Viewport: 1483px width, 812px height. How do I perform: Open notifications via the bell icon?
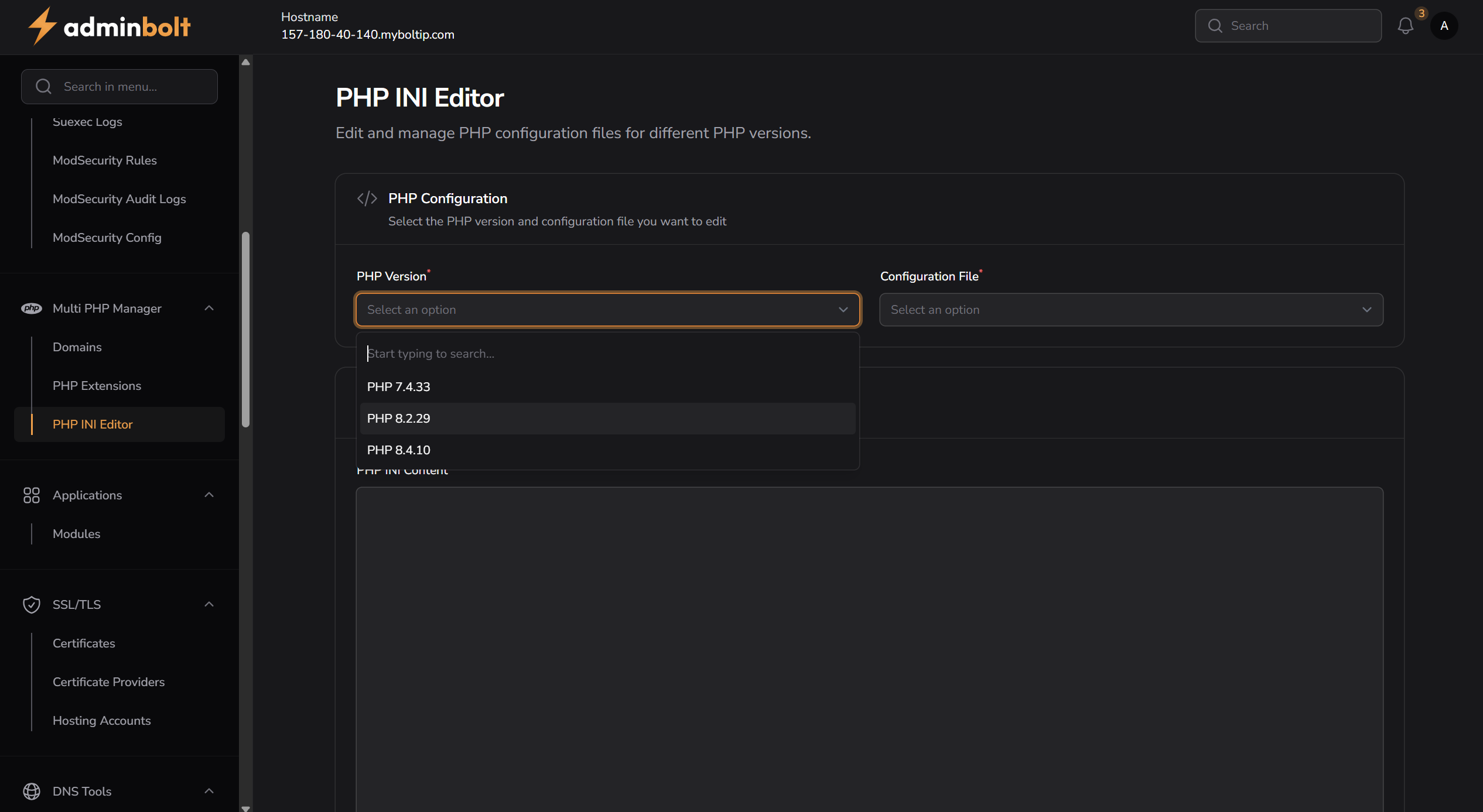click(x=1405, y=26)
